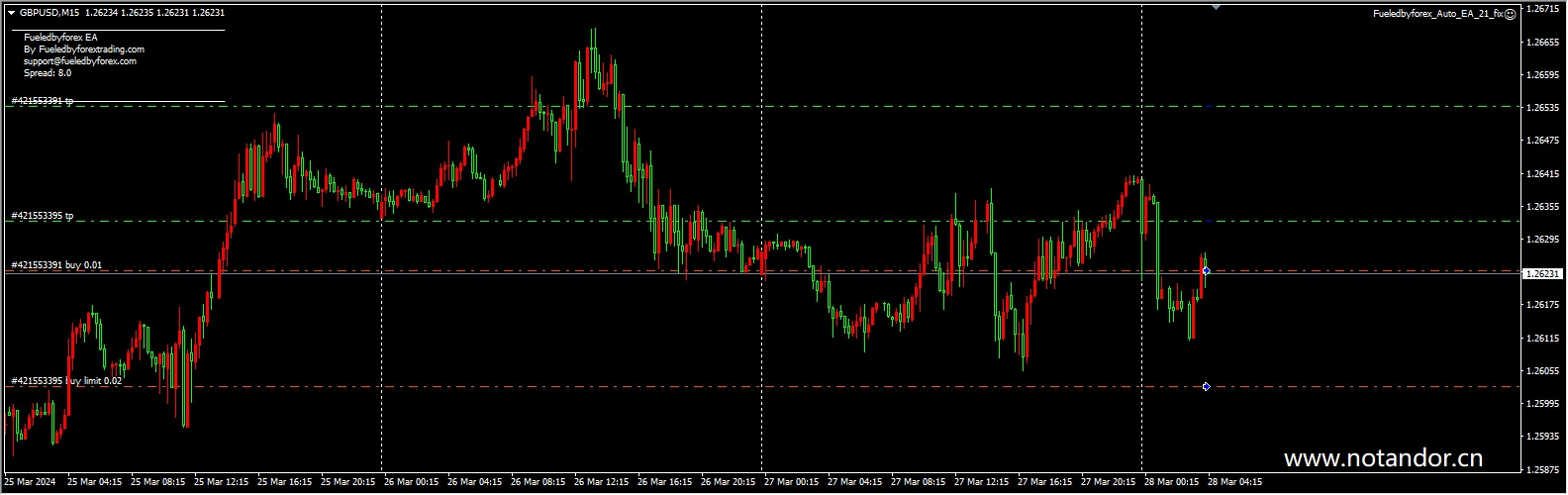Screen dimensions: 1568x495
Task: Click the '25 Mar 20:15' time axis label
Action: [x=348, y=482]
